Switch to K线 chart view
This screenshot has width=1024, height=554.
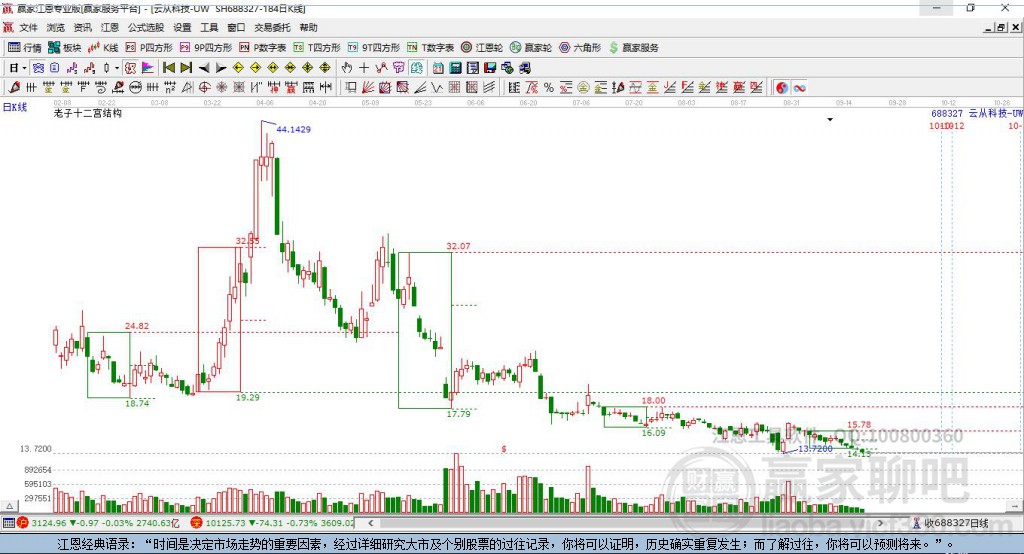click(103, 48)
